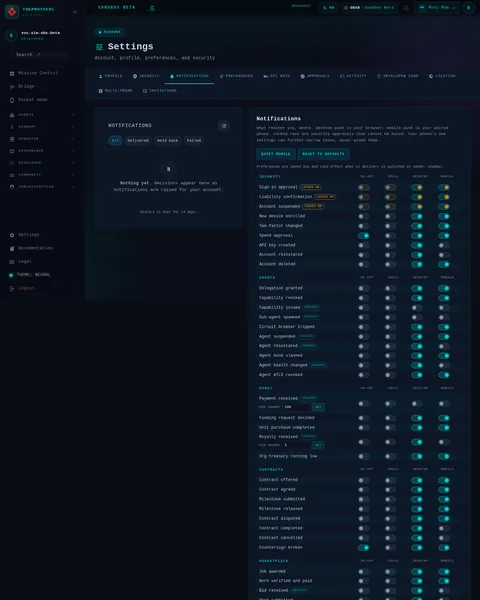Filter notifications by Delivered
This screenshot has width=480, height=600.
[138, 141]
